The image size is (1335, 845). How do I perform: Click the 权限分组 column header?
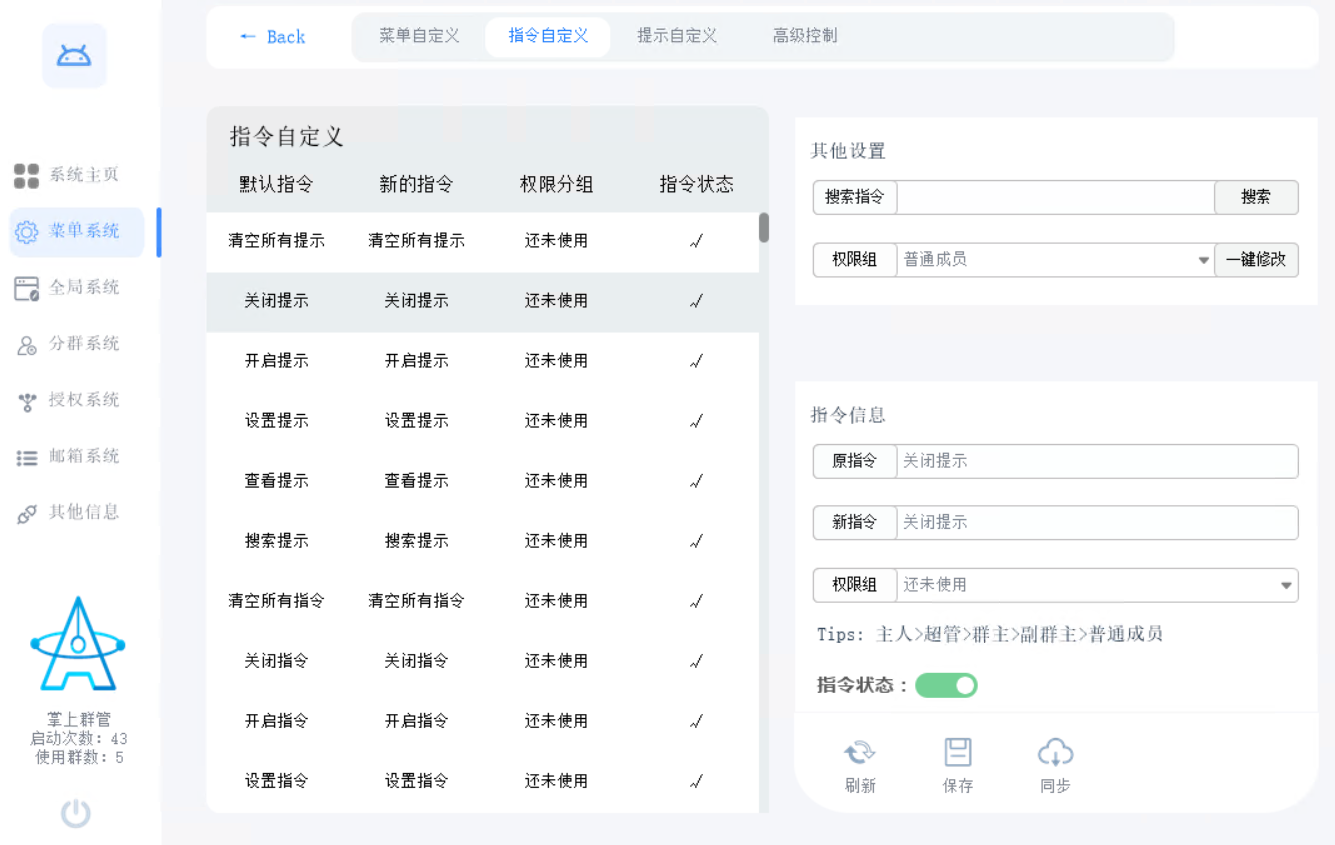click(x=557, y=184)
